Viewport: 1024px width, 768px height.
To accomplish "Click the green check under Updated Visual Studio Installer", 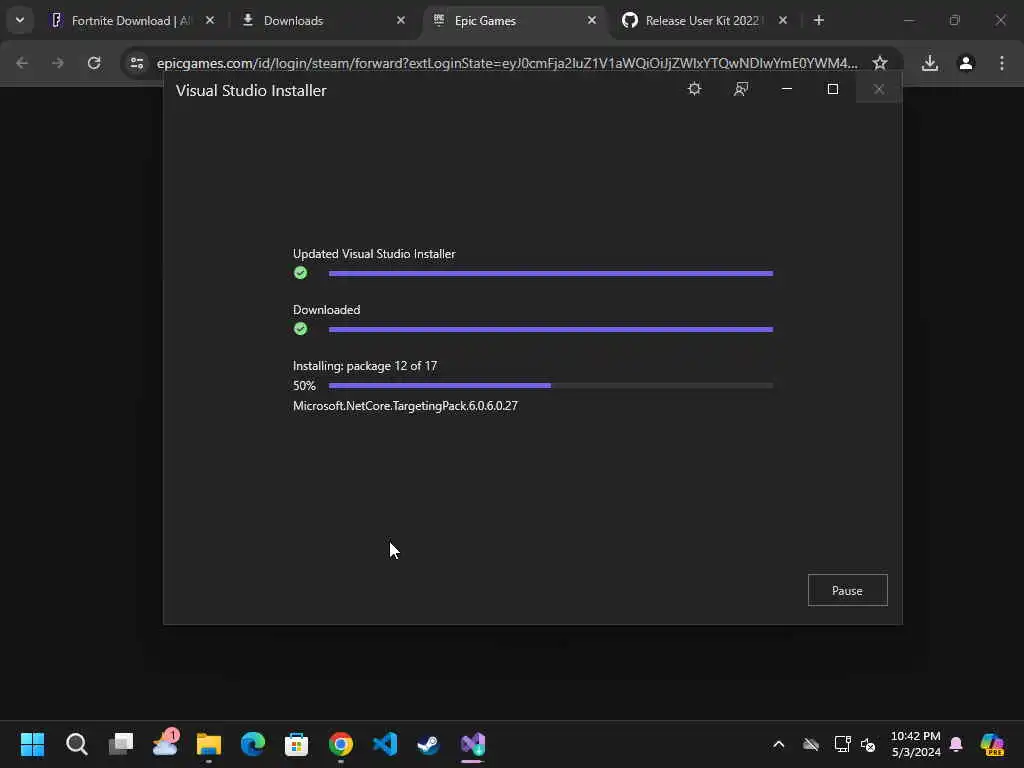I will tap(300, 272).
